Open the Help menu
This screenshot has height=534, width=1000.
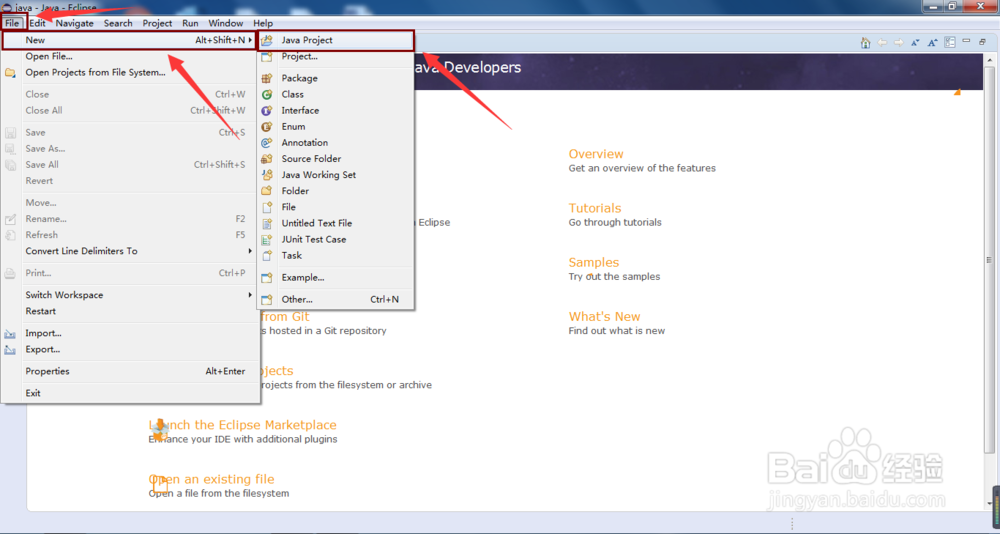point(263,23)
